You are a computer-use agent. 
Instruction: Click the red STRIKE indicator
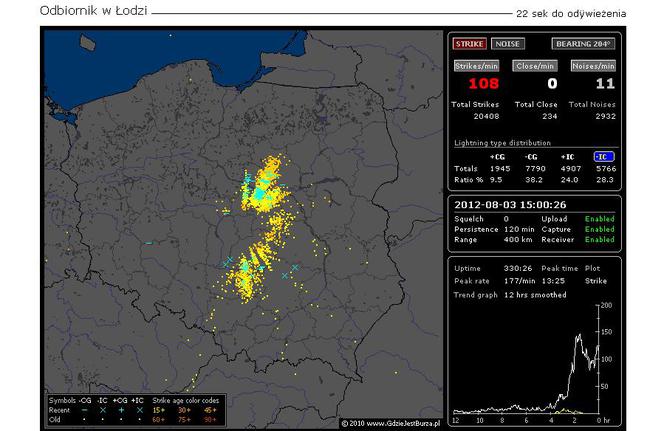pyautogui.click(x=469, y=44)
